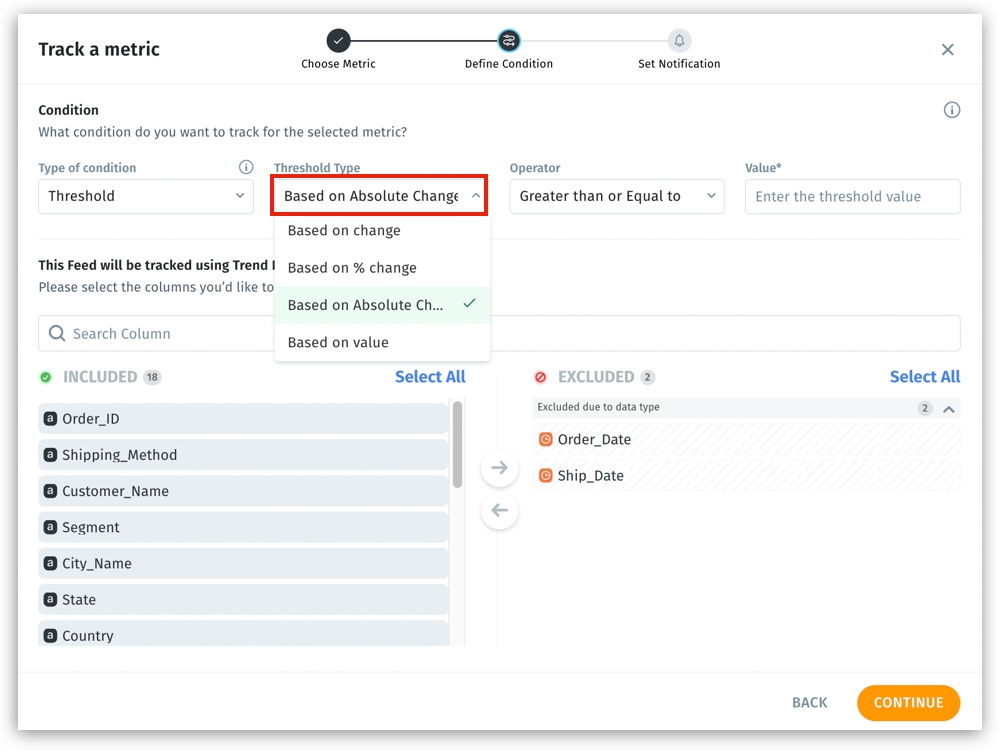Go BACK to previous step
This screenshot has width=1000, height=752.
[x=809, y=703]
